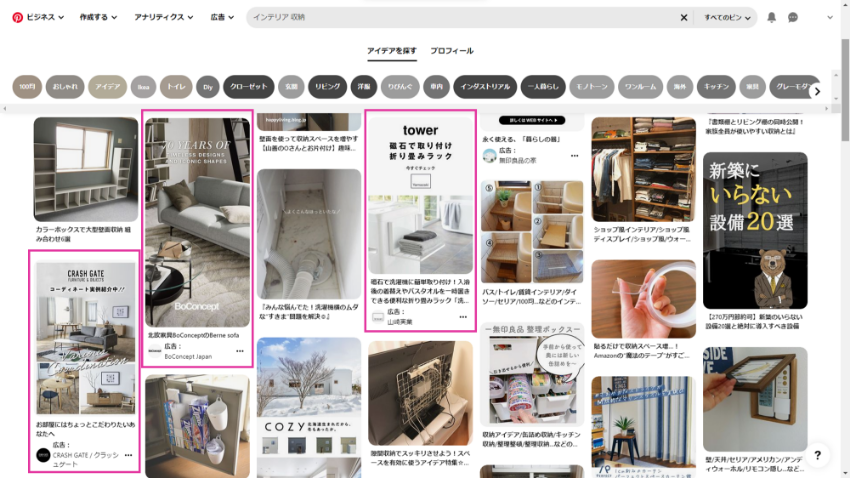Expand the 広告 dropdown

click(222, 17)
